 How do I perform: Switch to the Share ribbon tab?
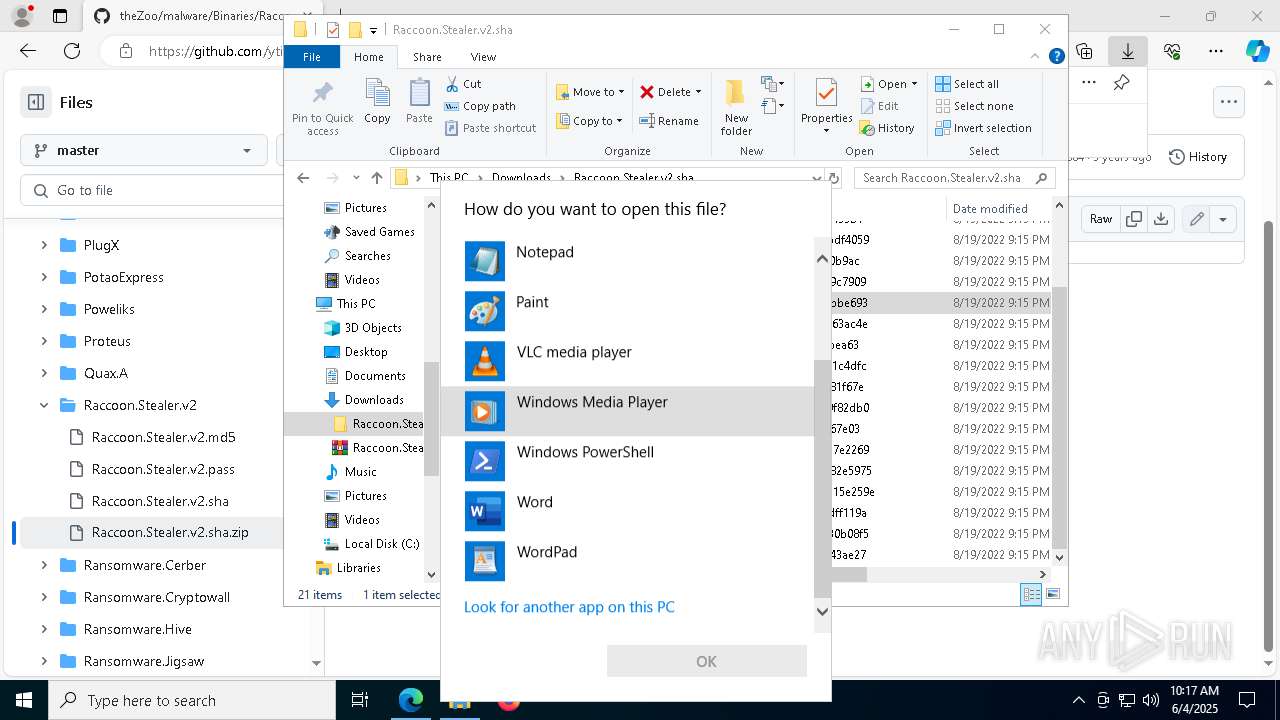point(427,57)
